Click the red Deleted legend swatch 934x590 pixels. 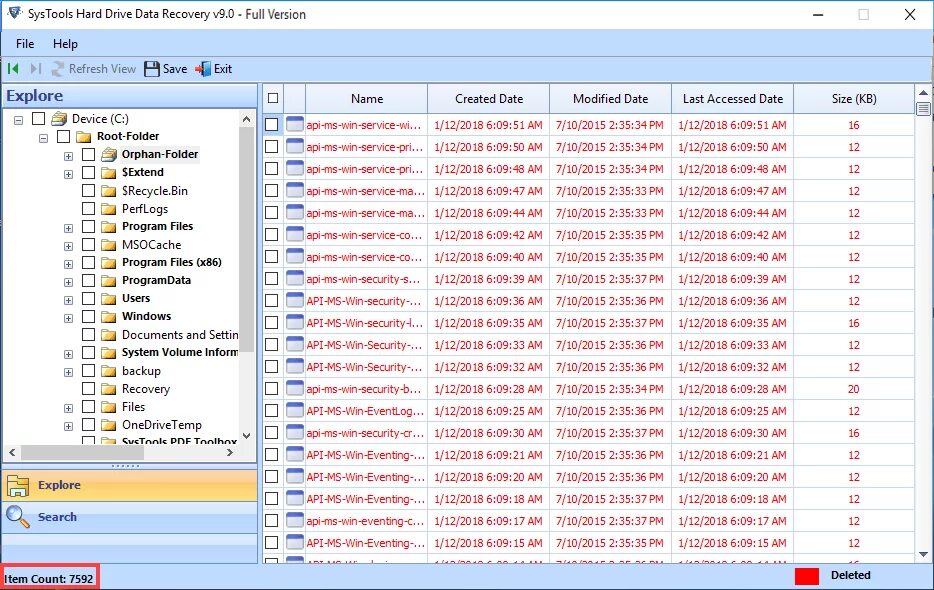click(x=807, y=576)
